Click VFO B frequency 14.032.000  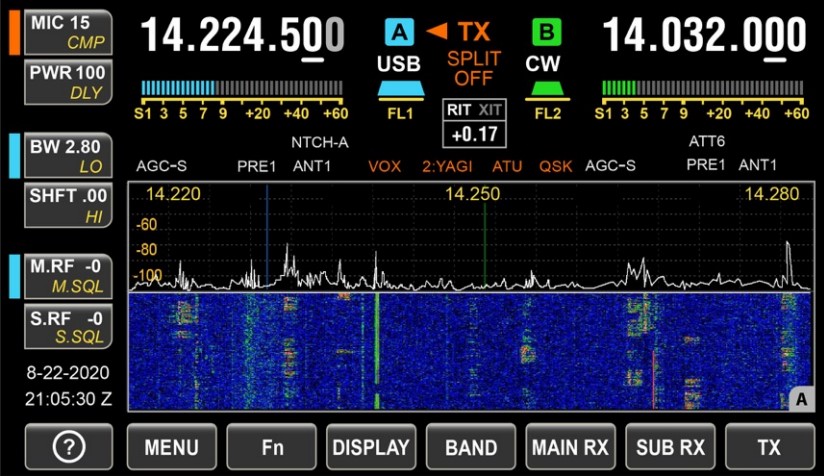(704, 35)
